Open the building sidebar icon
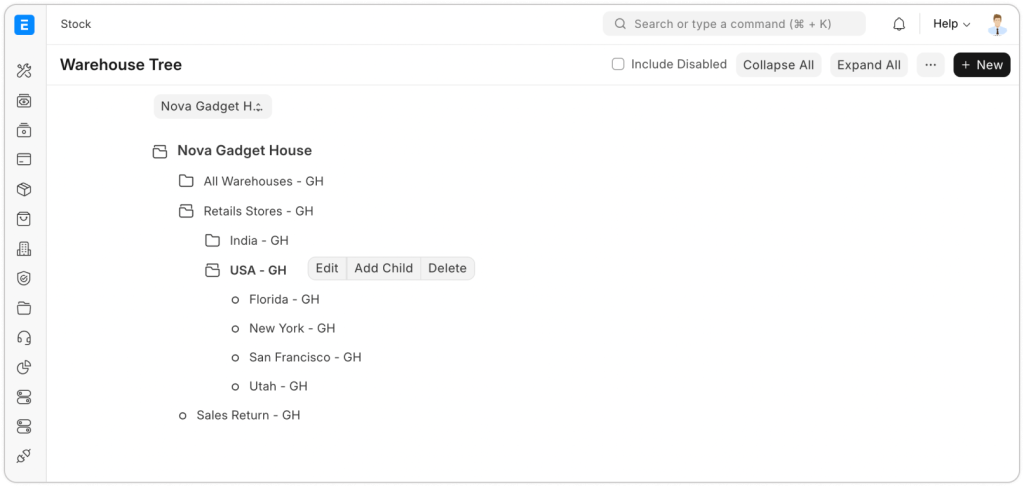 (24, 249)
